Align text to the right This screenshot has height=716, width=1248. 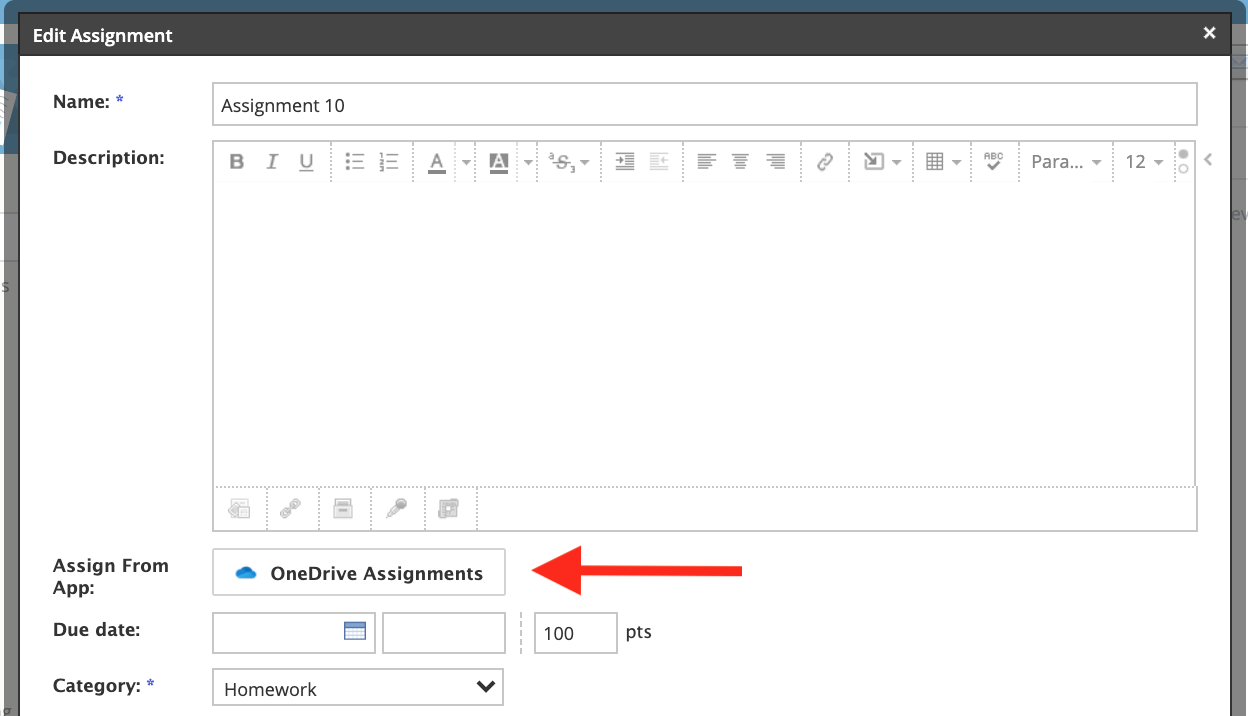[x=776, y=161]
